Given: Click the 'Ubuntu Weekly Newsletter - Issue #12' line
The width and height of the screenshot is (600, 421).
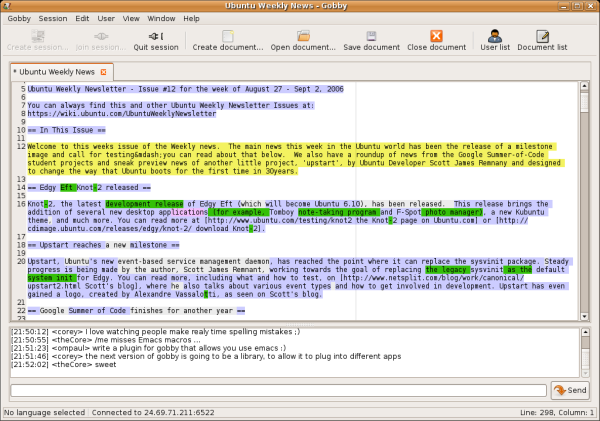Looking at the screenshot, I should pyautogui.click(x=186, y=89).
